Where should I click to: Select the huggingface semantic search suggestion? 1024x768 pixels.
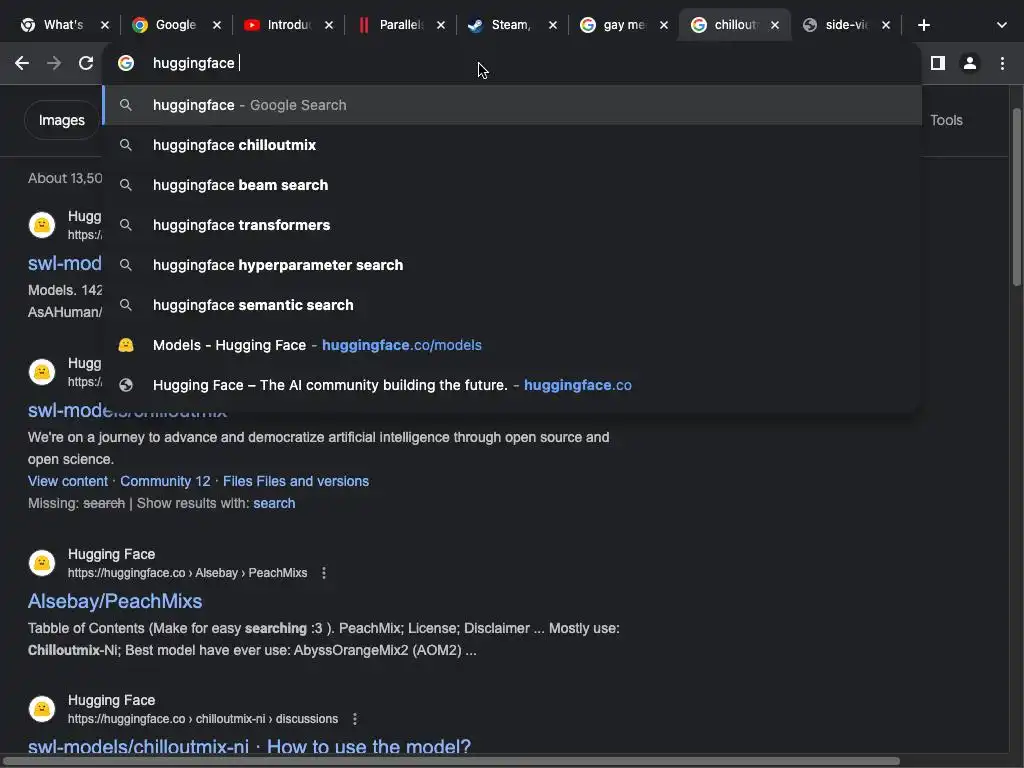[x=512, y=305]
